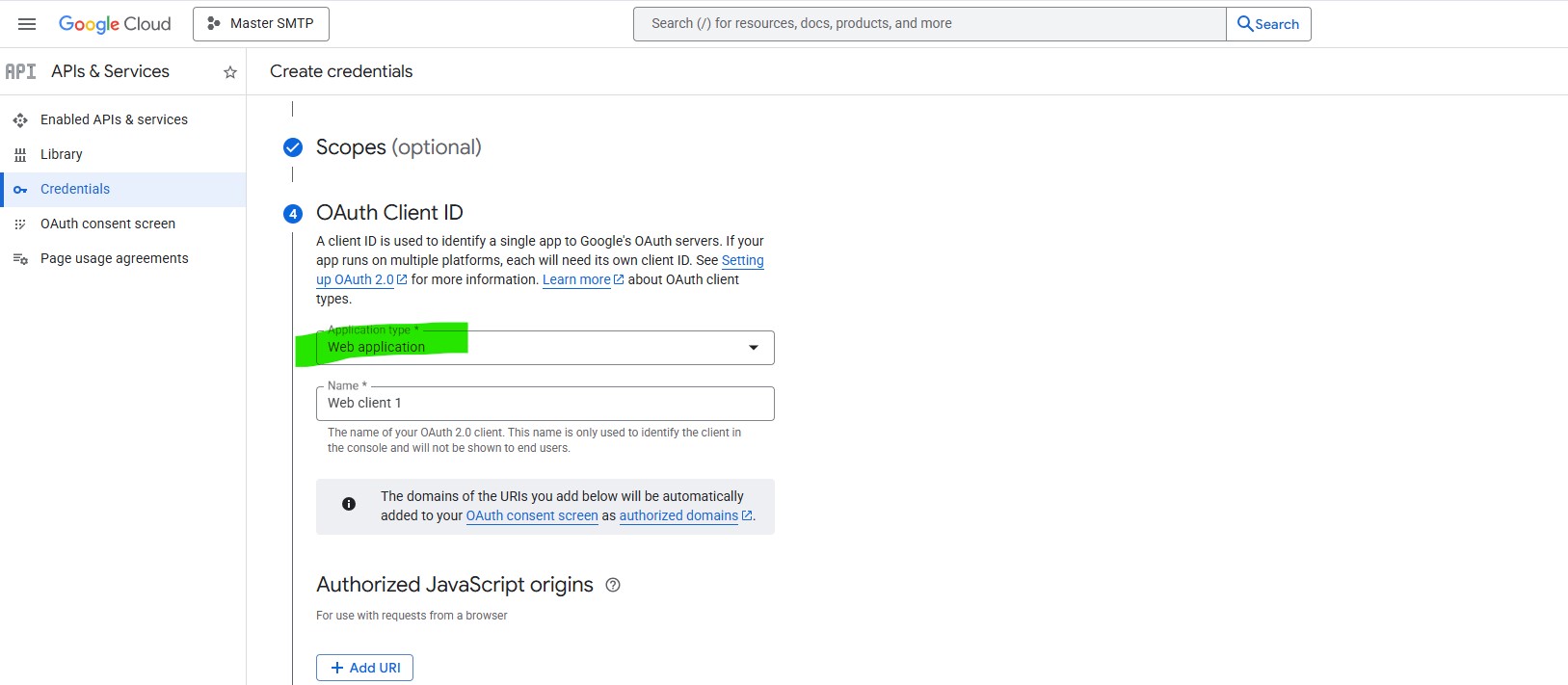The image size is (1568, 685).
Task: Expand the Scopes (optional) section
Action: point(398,147)
